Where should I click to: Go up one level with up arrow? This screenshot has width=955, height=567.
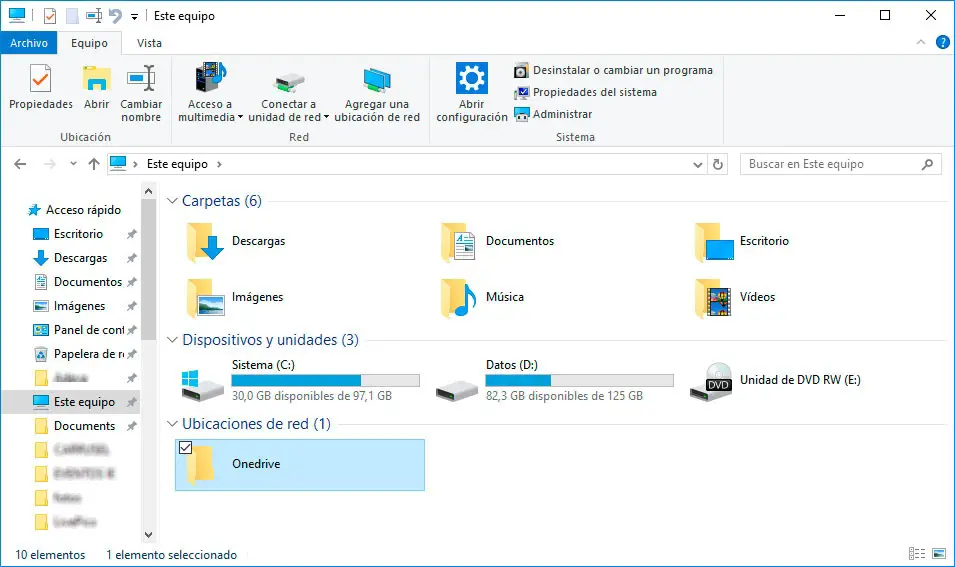point(93,164)
